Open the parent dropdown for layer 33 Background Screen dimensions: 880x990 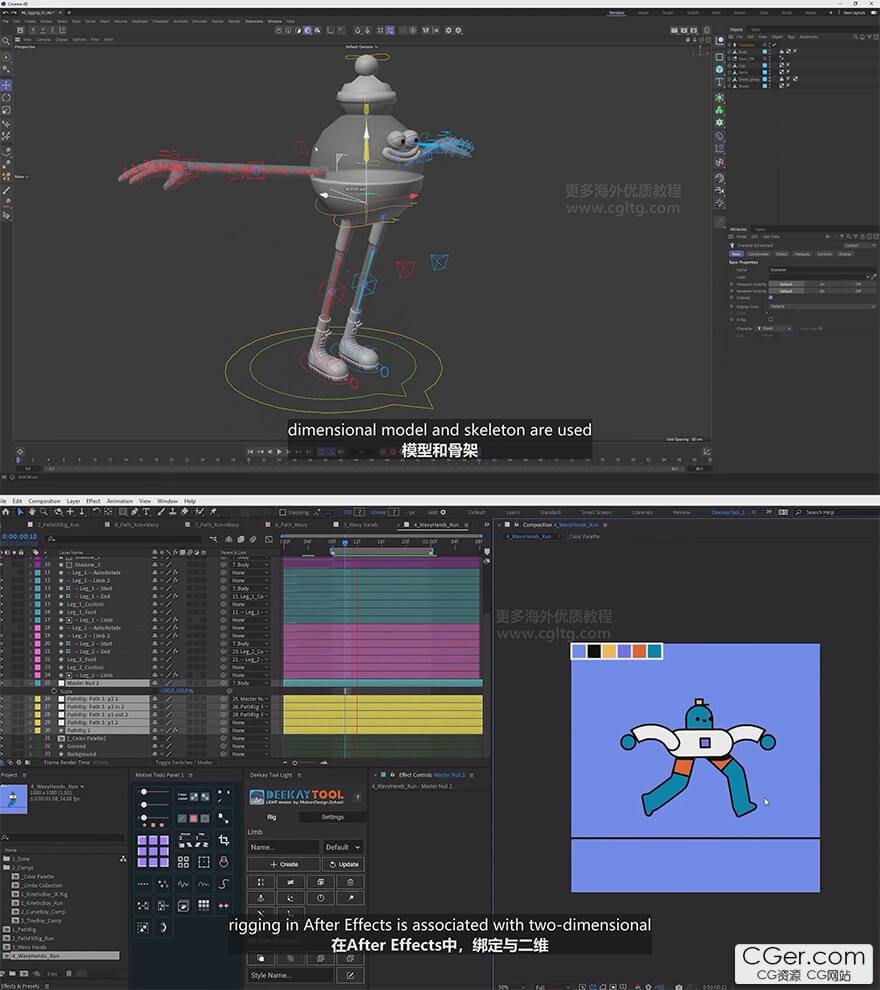[251, 754]
